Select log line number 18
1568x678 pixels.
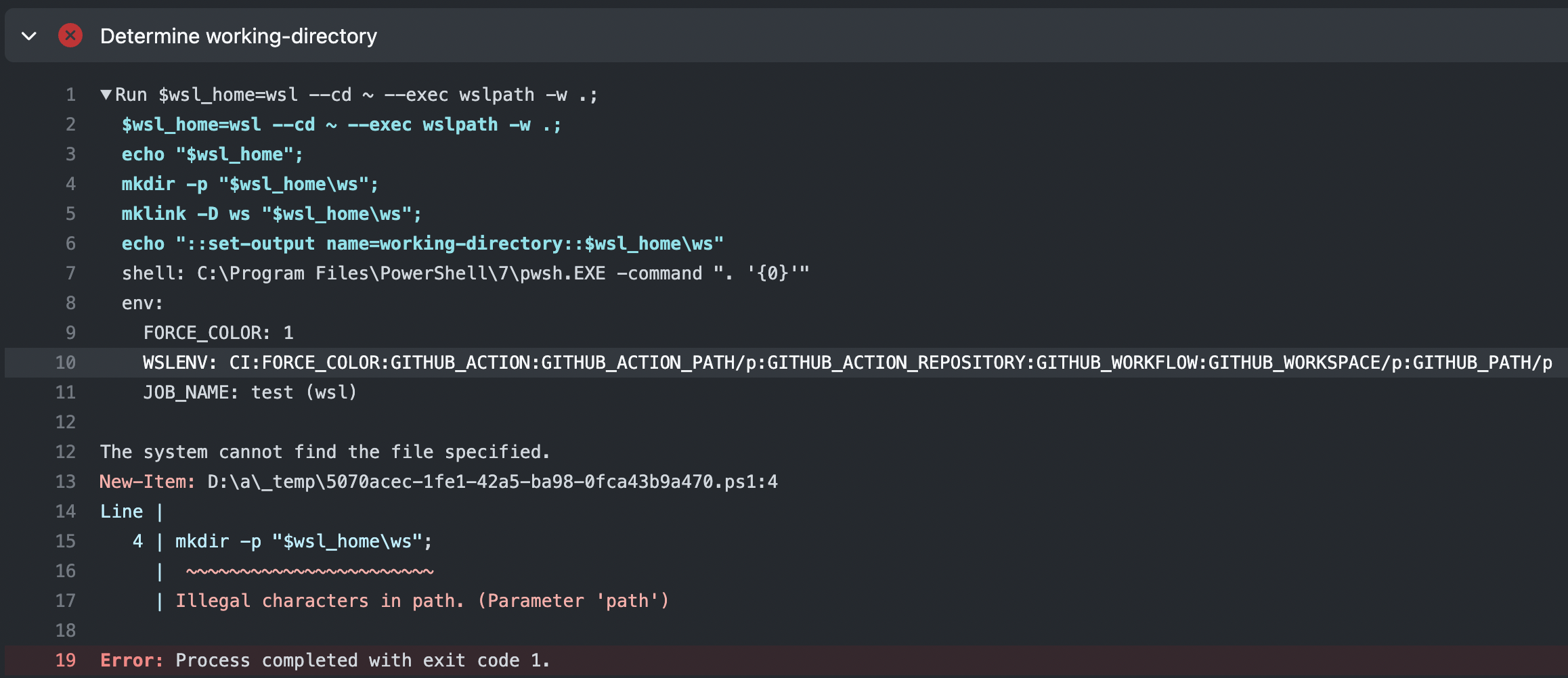click(x=65, y=631)
